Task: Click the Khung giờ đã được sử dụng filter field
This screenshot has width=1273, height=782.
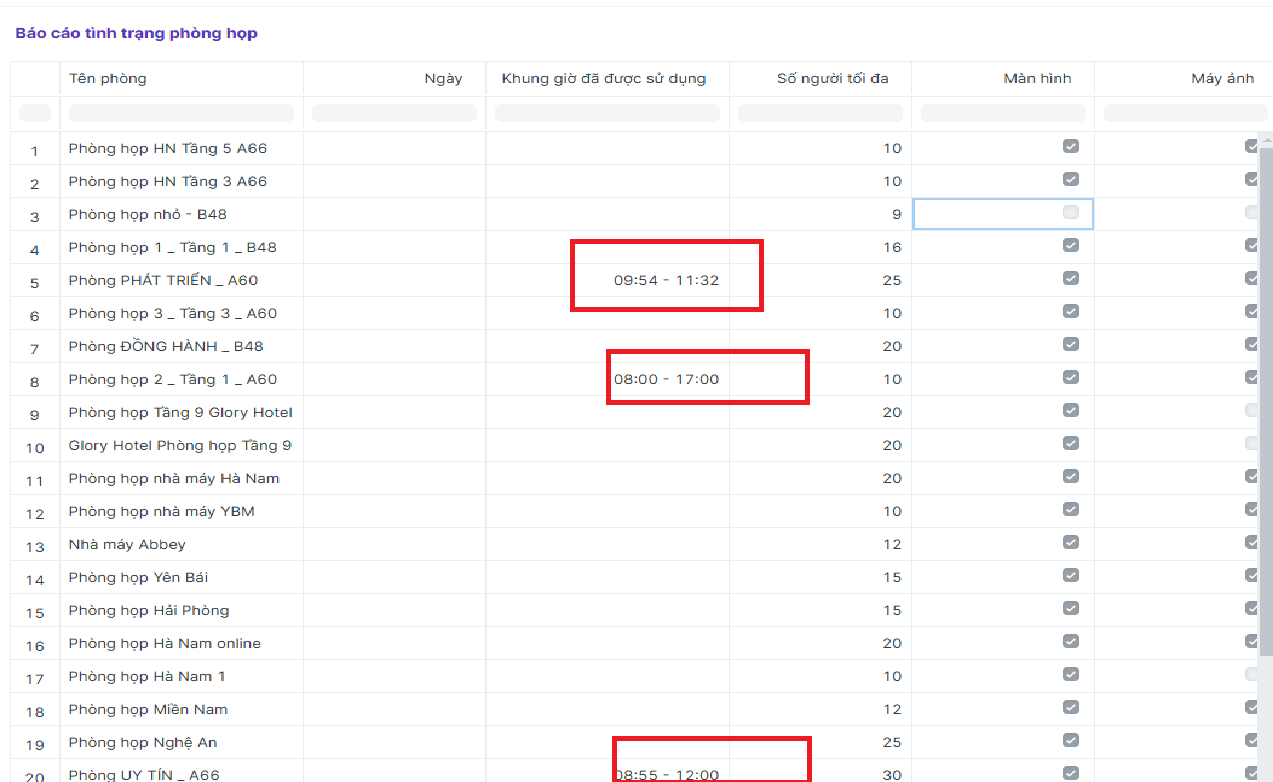Action: (x=607, y=113)
